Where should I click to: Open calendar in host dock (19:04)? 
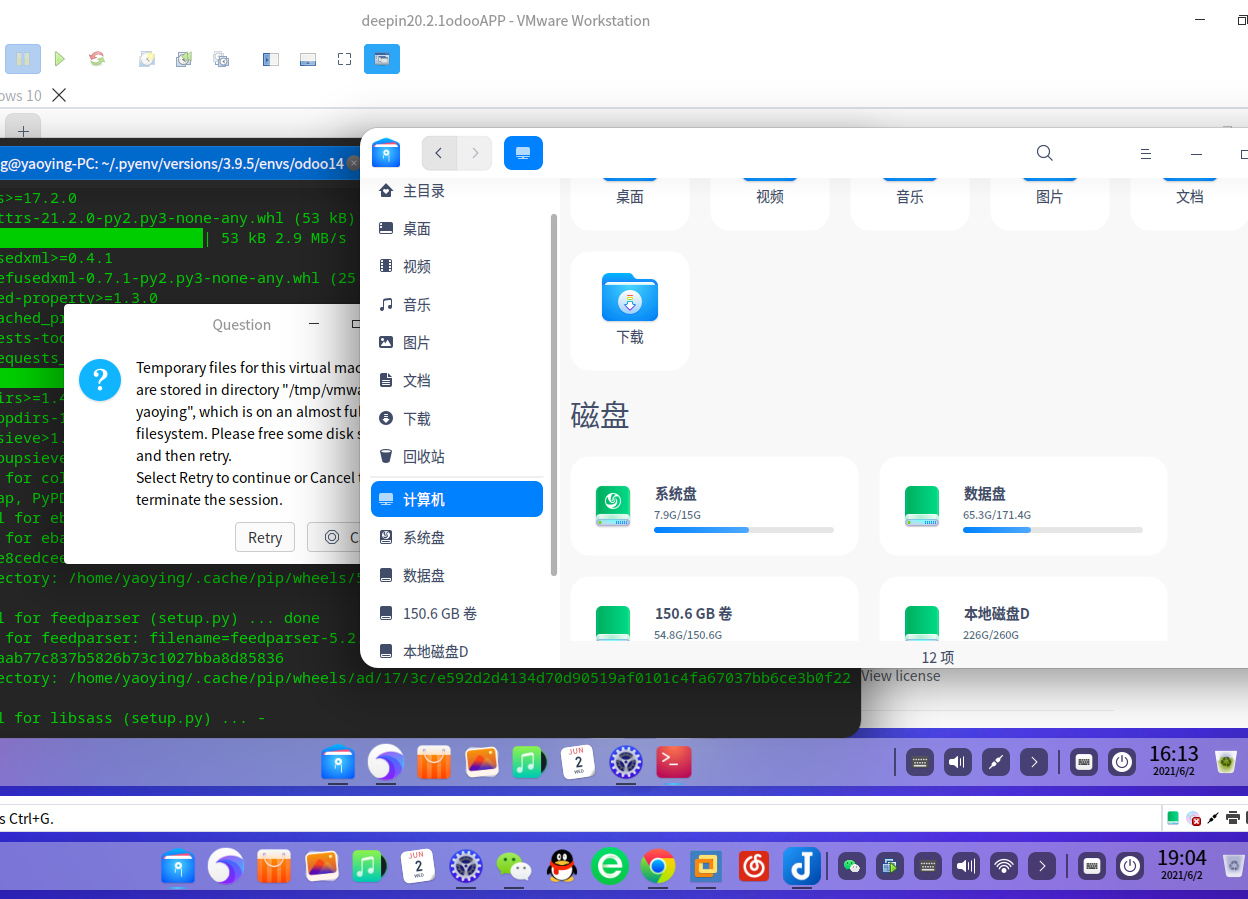(418, 866)
